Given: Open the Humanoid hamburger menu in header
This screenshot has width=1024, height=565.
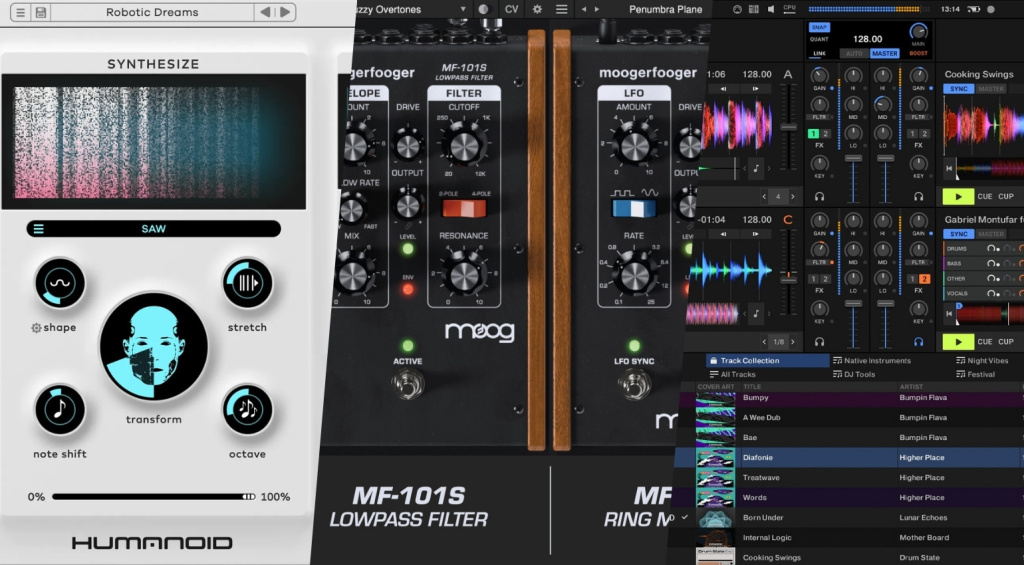Looking at the screenshot, I should [x=20, y=12].
